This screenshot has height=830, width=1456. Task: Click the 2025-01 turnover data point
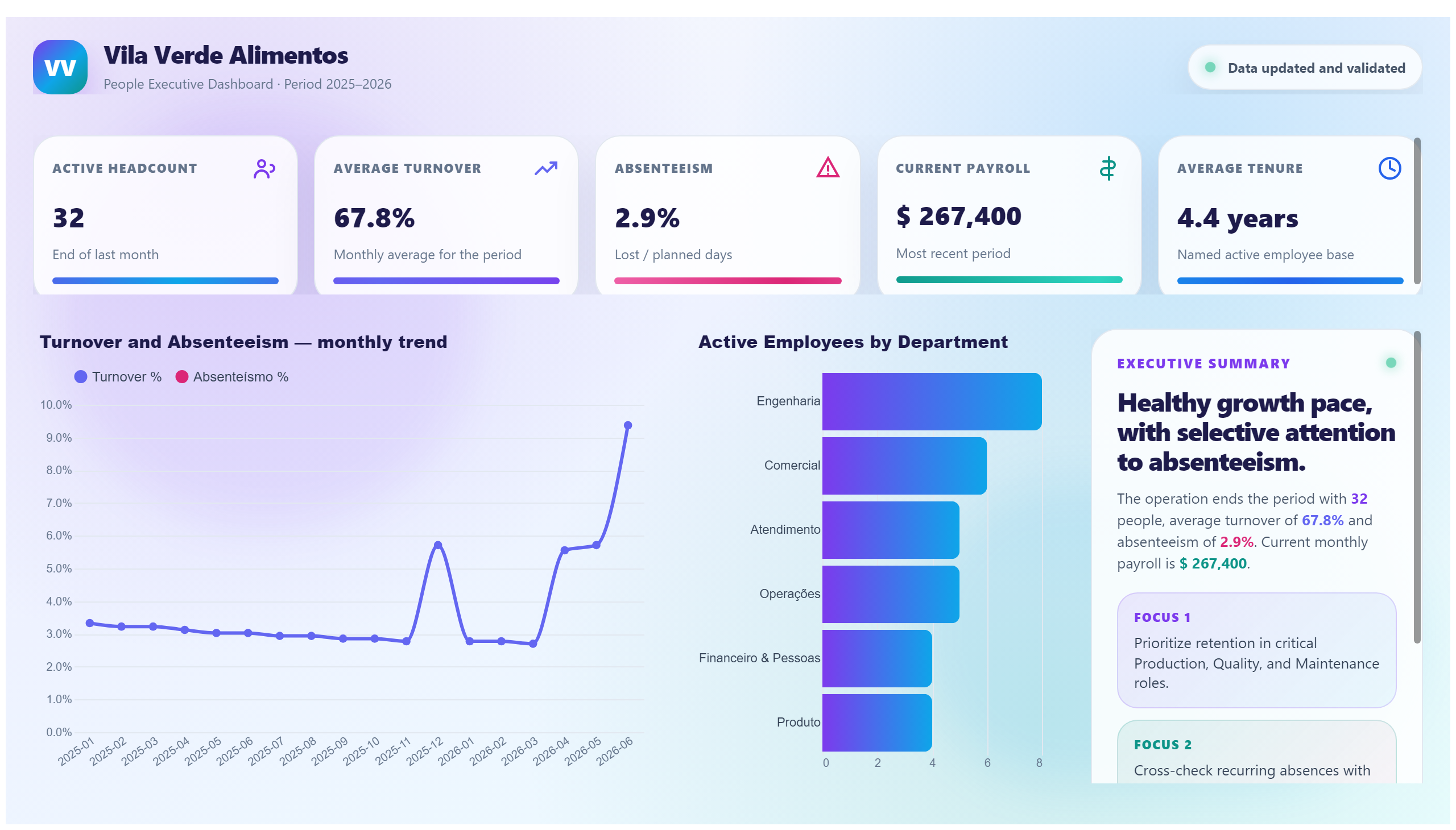point(89,623)
